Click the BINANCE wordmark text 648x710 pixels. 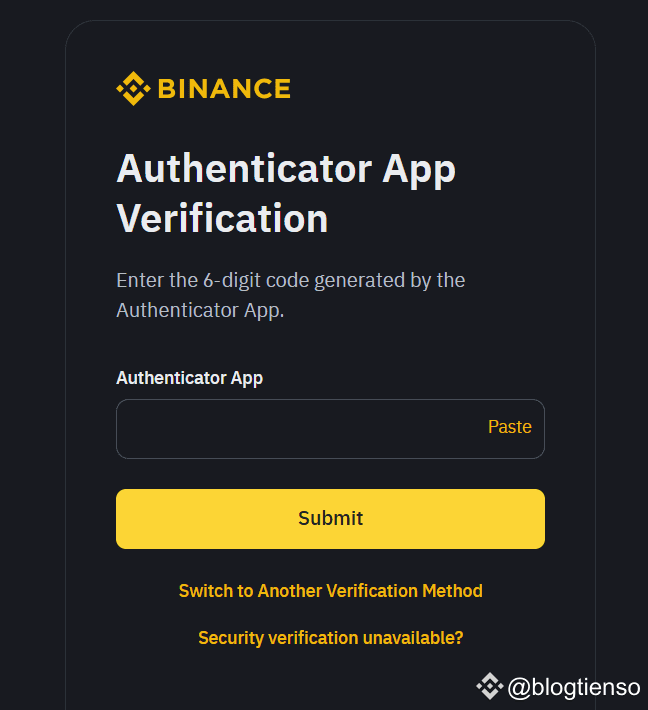coord(224,89)
